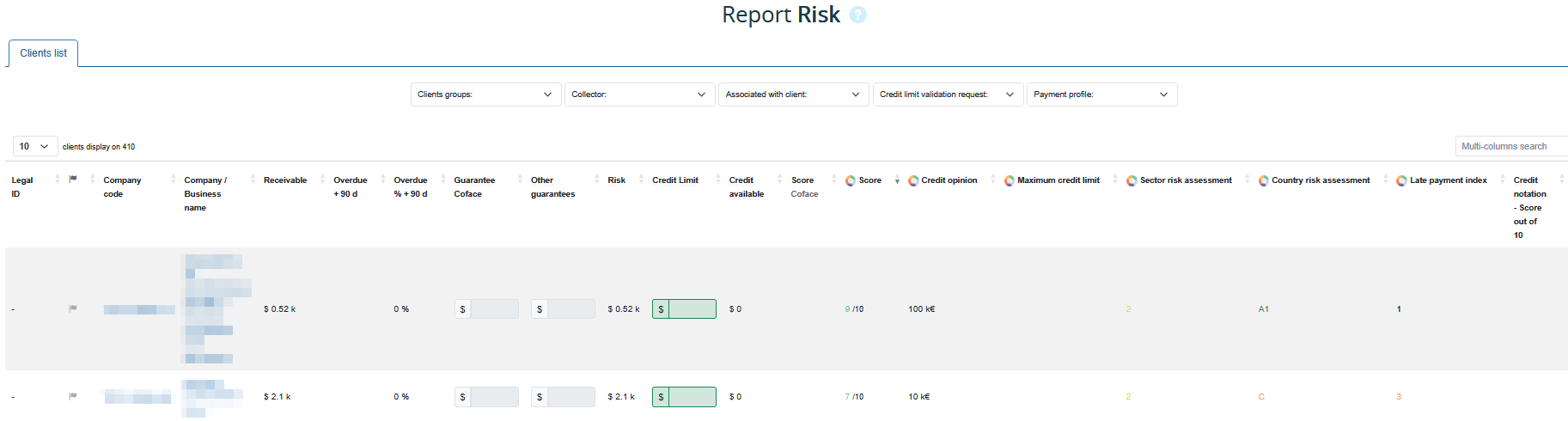1568x421 pixels.
Task: Change the rows-per-page selector showing 10
Action: tap(35, 146)
